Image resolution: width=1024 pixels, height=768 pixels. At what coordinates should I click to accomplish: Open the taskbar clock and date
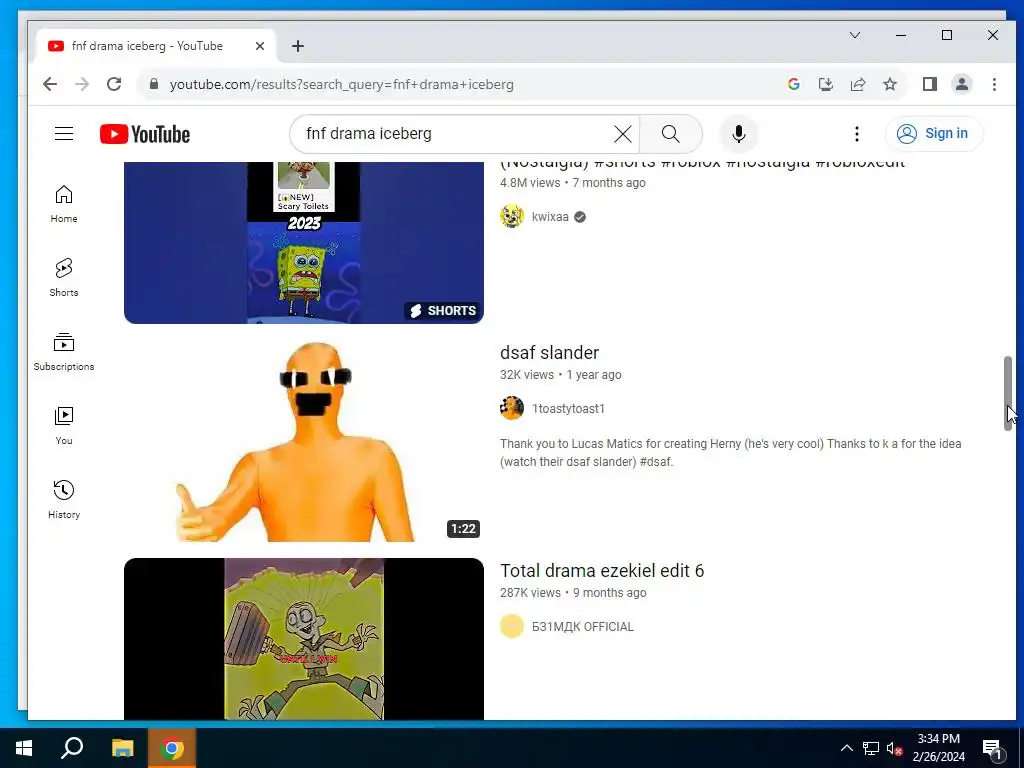click(938, 748)
